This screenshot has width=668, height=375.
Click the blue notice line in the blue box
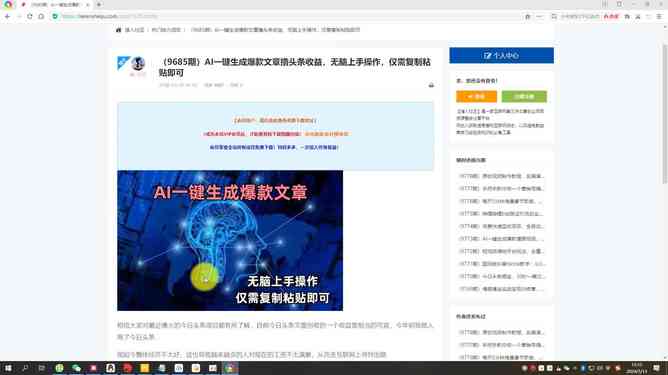(x=274, y=147)
